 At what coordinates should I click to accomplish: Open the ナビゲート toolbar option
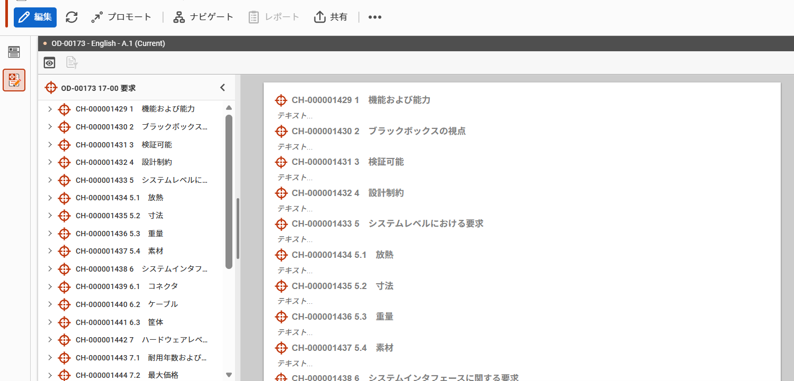203,17
